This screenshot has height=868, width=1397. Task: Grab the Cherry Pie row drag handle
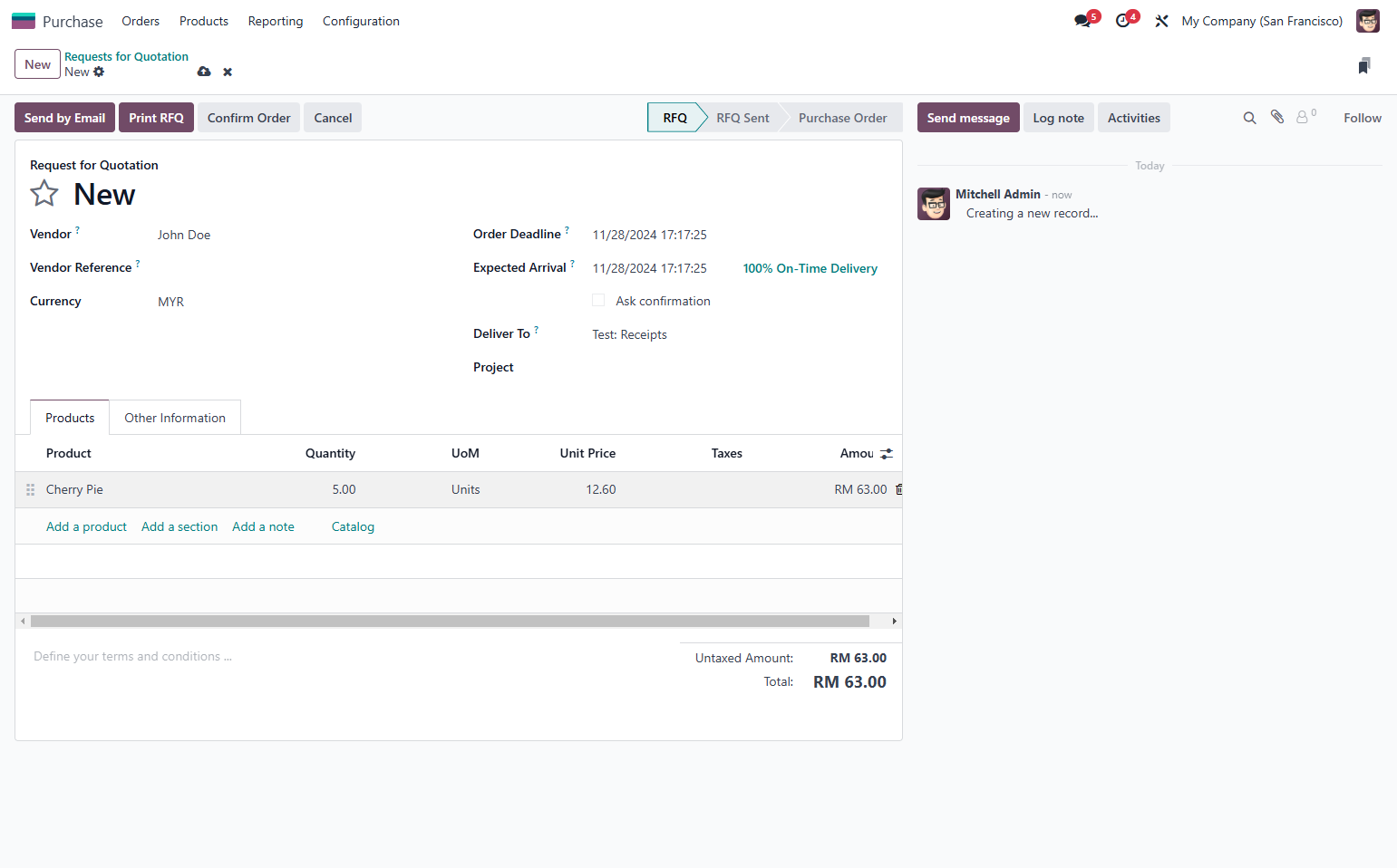click(x=30, y=489)
